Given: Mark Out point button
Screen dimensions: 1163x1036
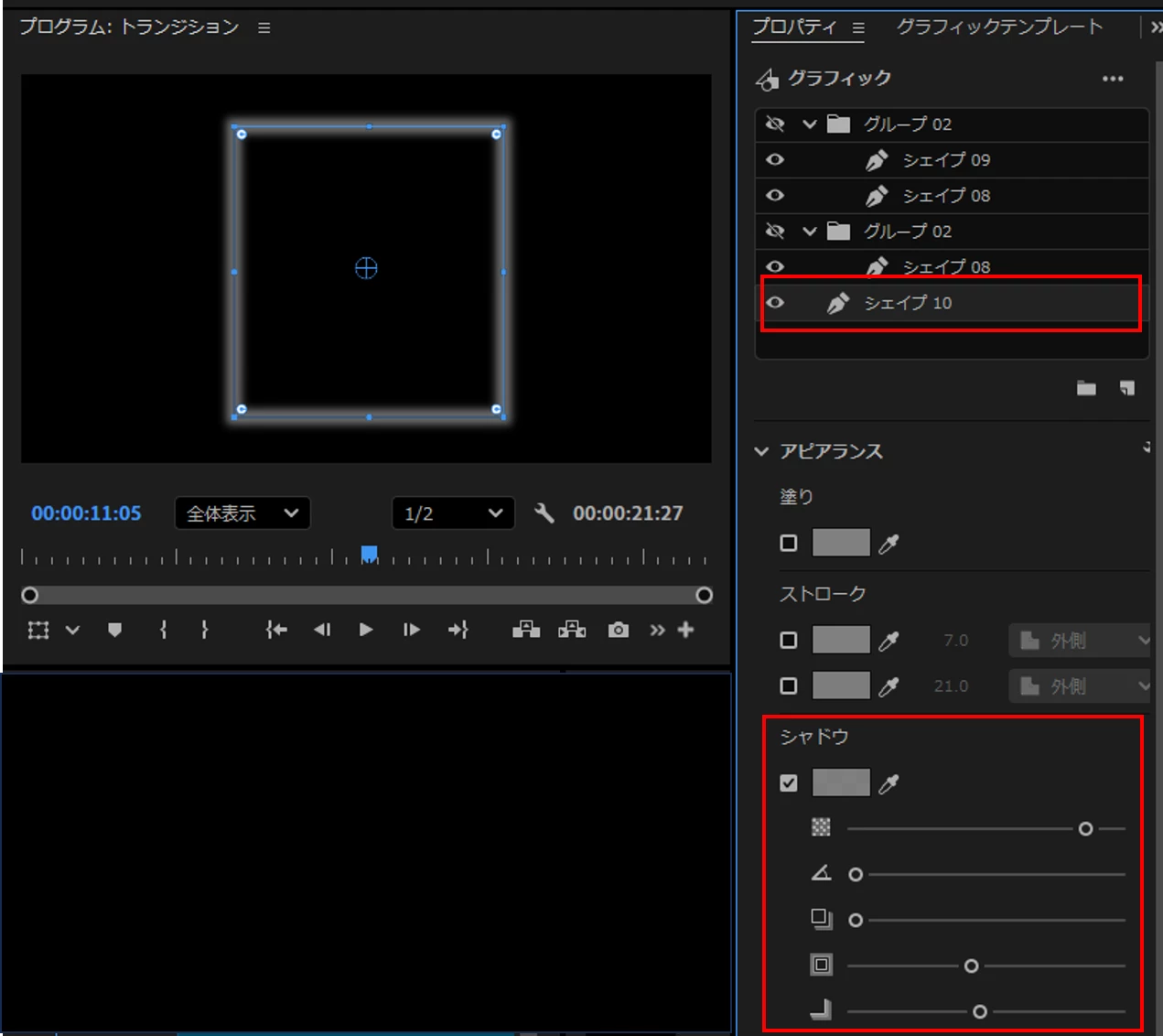Looking at the screenshot, I should click(x=204, y=630).
